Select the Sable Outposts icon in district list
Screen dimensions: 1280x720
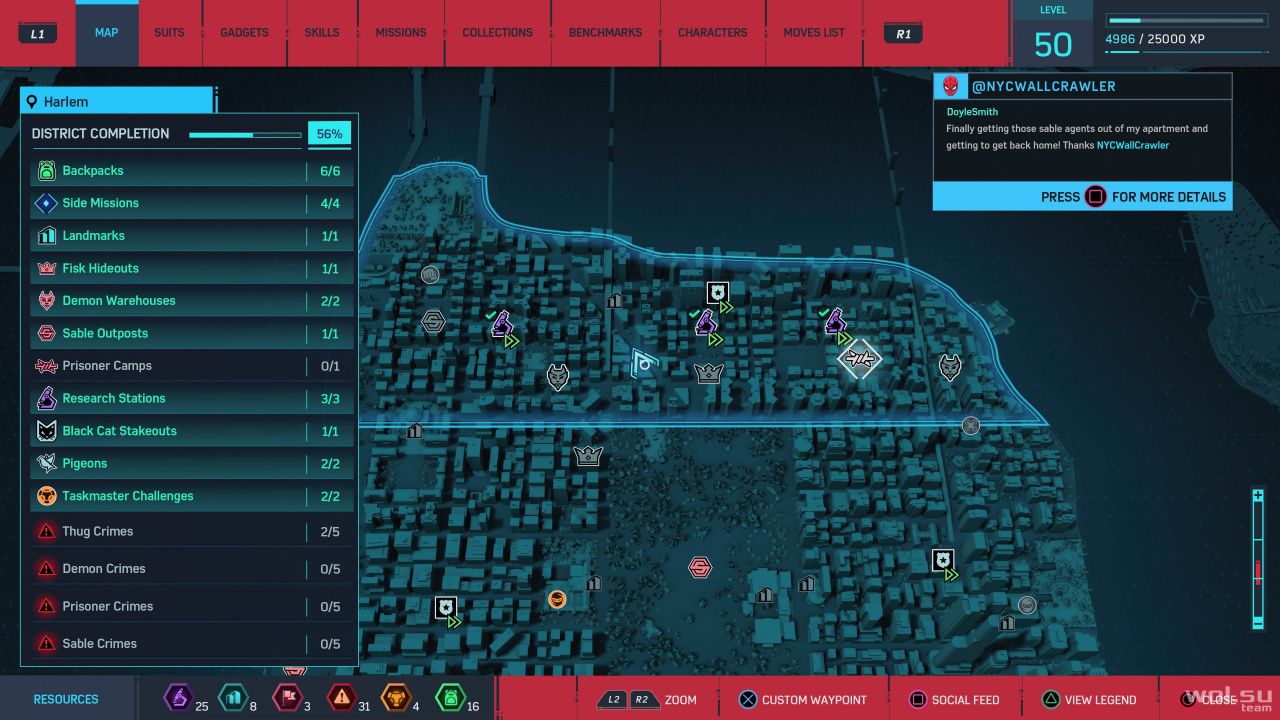[x=46, y=333]
